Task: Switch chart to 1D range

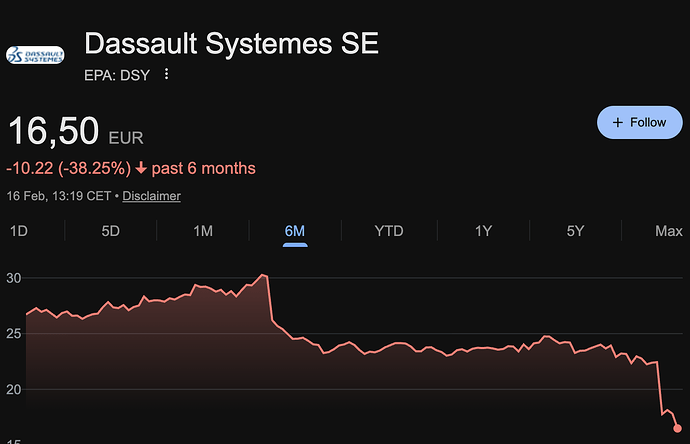Action: (x=19, y=231)
